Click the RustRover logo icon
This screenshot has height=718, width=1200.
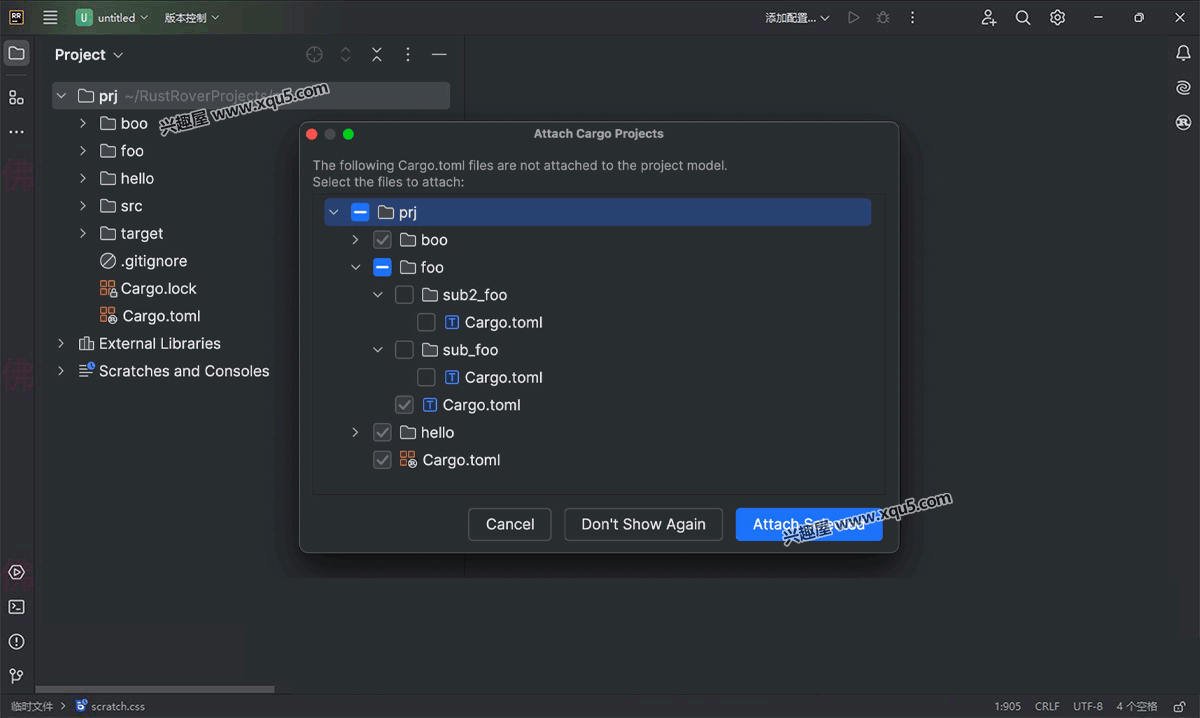[x=16, y=17]
